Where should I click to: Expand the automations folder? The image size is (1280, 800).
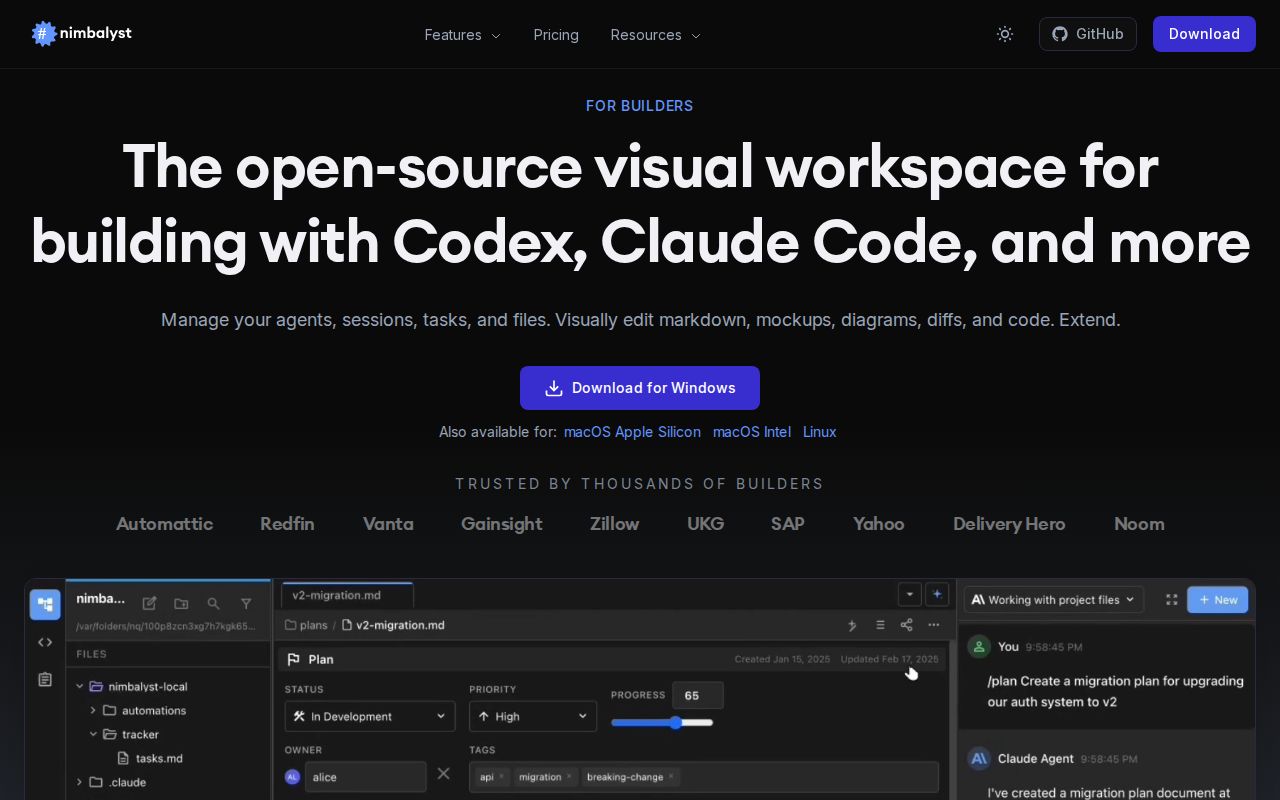pos(93,710)
